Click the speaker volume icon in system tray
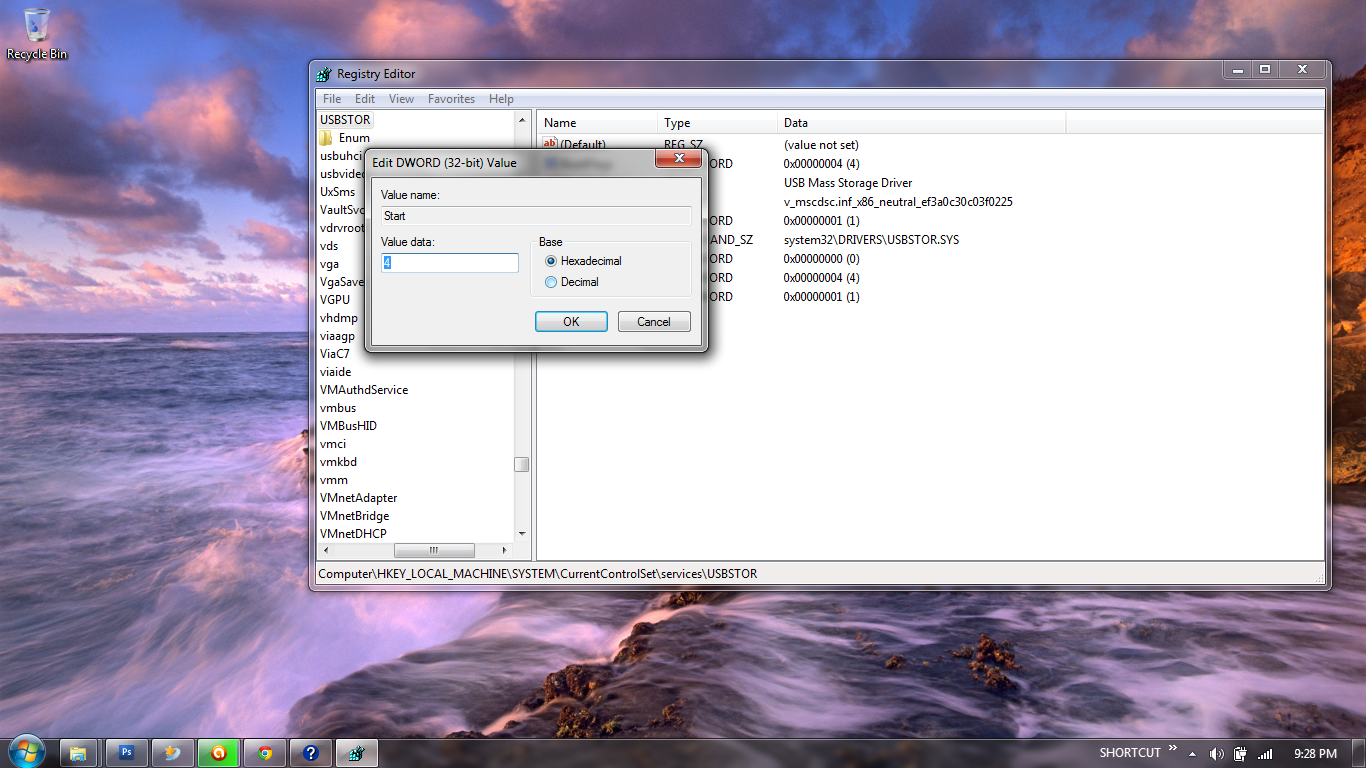1366x768 pixels. click(1215, 753)
